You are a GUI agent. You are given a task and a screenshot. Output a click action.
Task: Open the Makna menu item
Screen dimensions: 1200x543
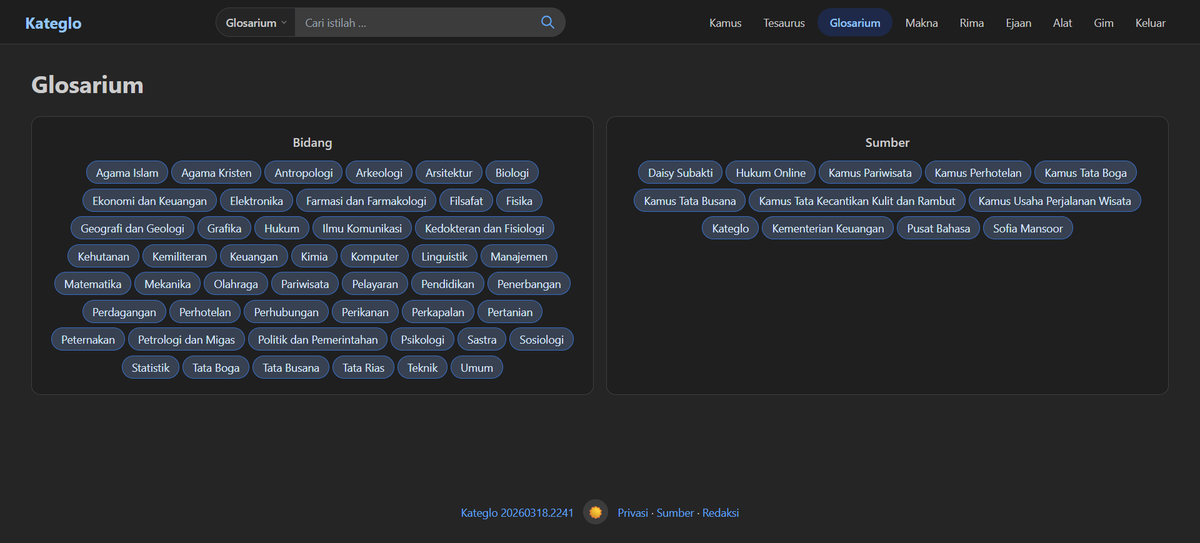pyautogui.click(x=921, y=22)
